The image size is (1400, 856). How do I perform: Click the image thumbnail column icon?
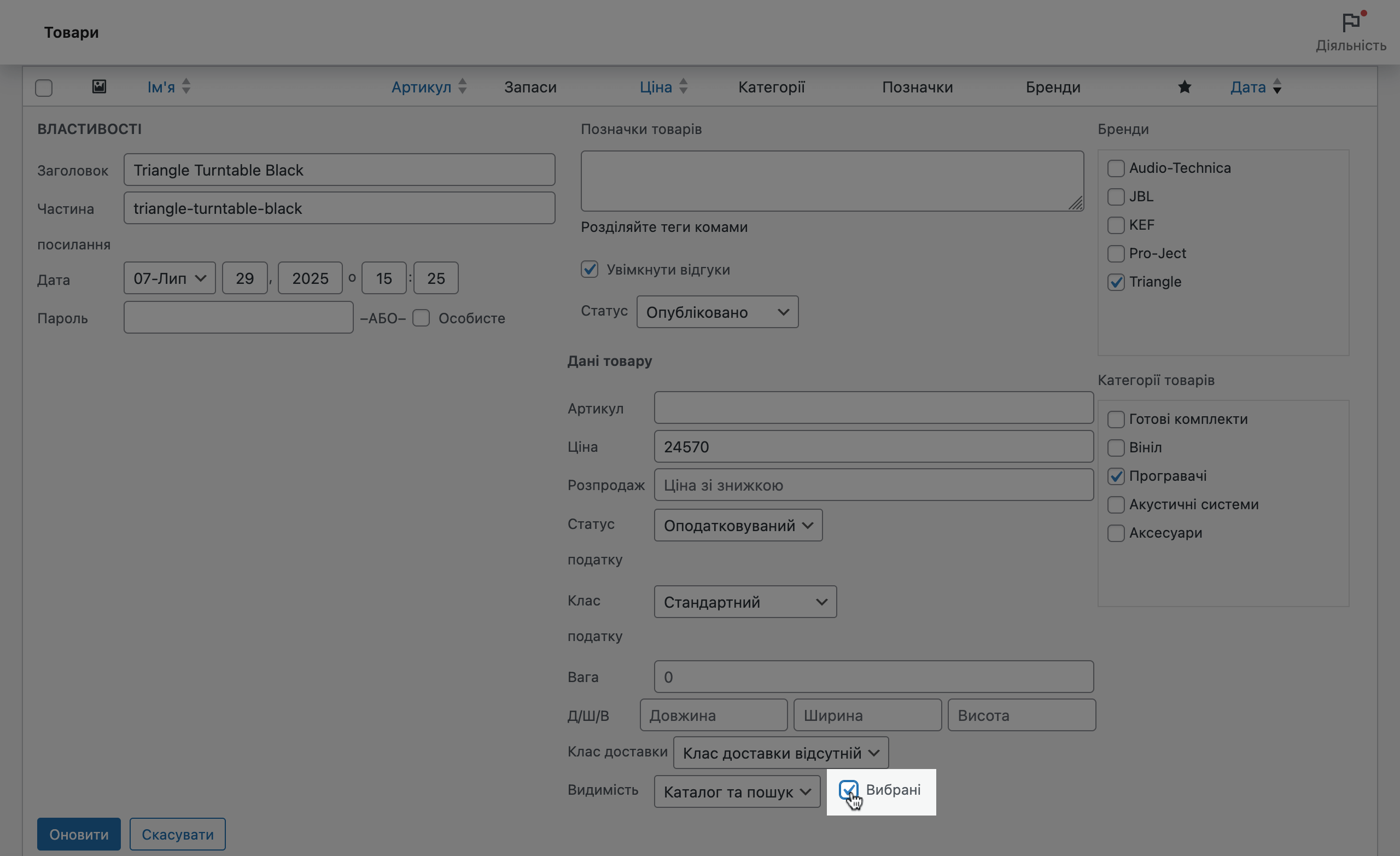pos(99,86)
